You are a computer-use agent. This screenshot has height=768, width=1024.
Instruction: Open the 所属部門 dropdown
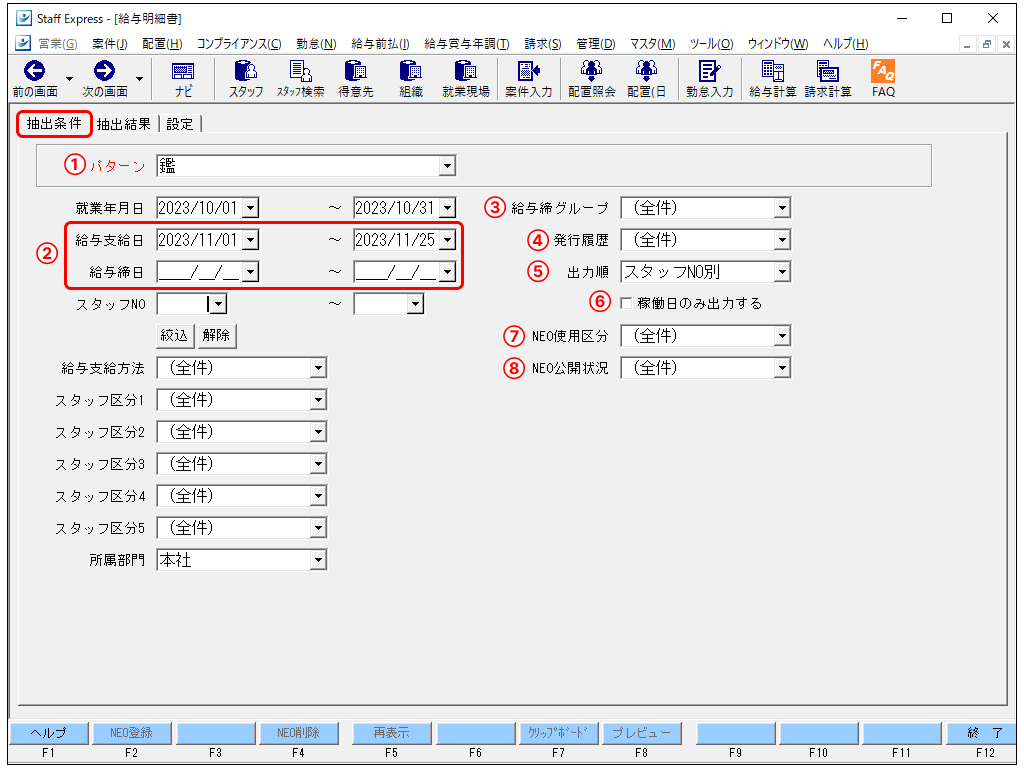pyautogui.click(x=318, y=560)
